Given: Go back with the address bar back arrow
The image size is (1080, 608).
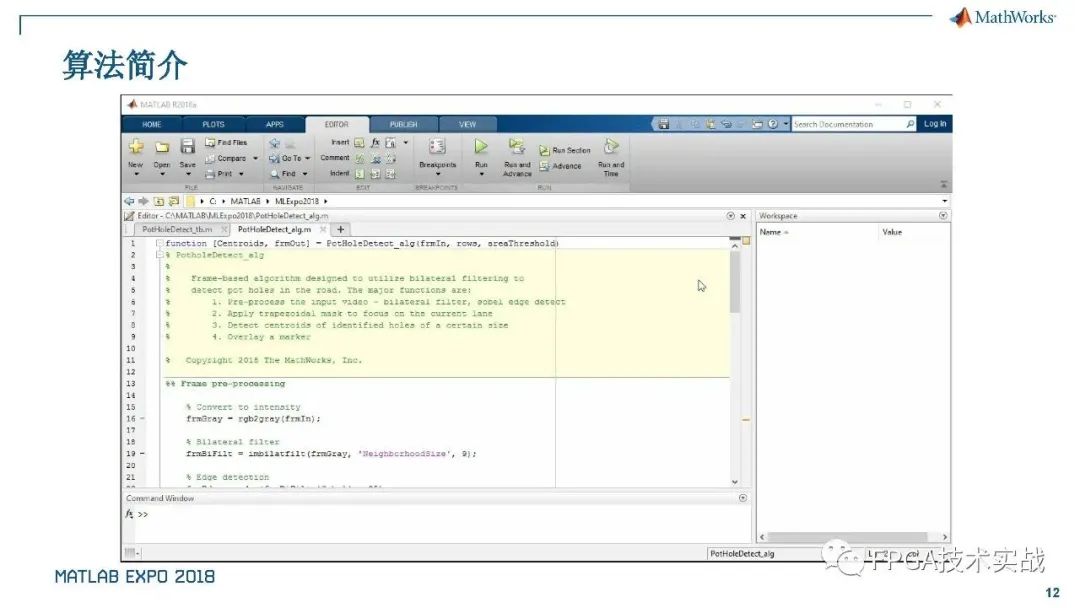Looking at the screenshot, I should [129, 201].
